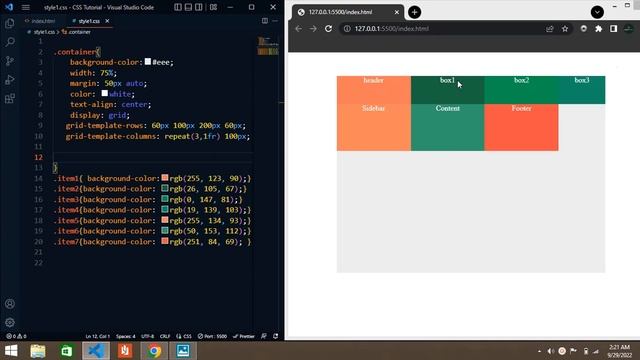Open the .item6 rgb(50, 153, 112) swatch

(x=165, y=231)
